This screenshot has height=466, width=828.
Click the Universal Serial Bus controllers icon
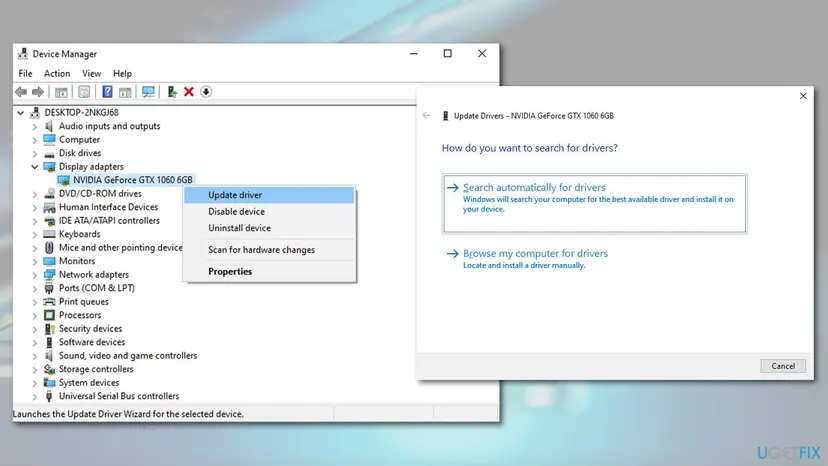49,396
